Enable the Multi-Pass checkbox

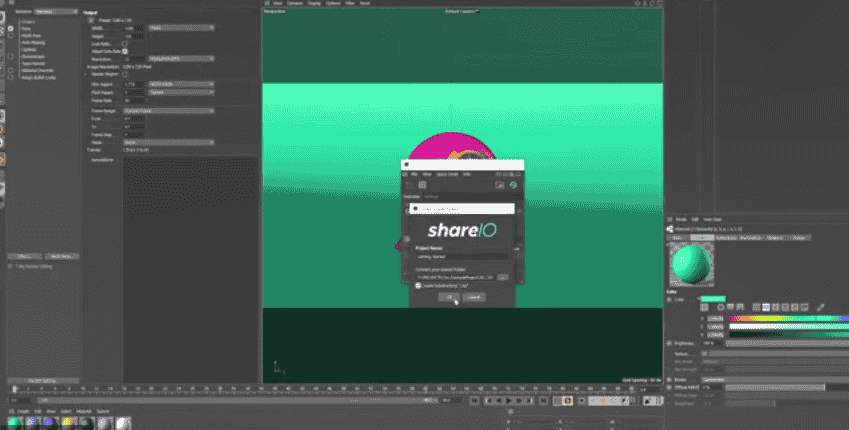(11, 36)
